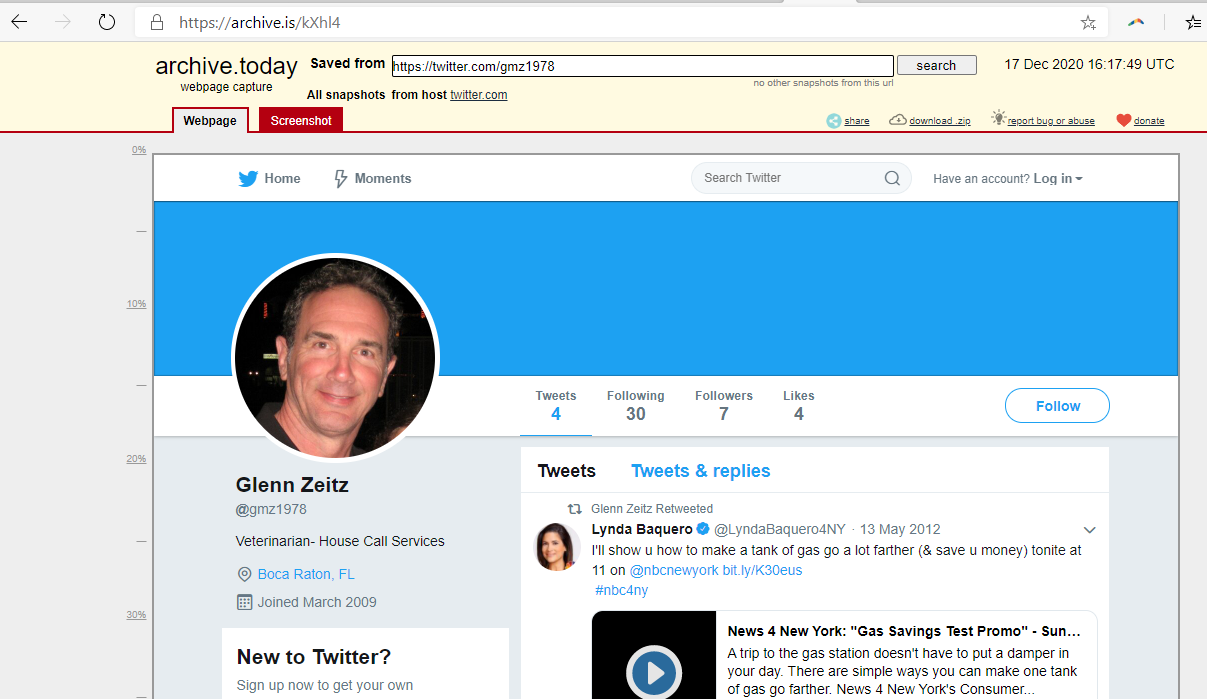Open the twitter.com host snapshots link
The width and height of the screenshot is (1207, 699).
tap(478, 95)
